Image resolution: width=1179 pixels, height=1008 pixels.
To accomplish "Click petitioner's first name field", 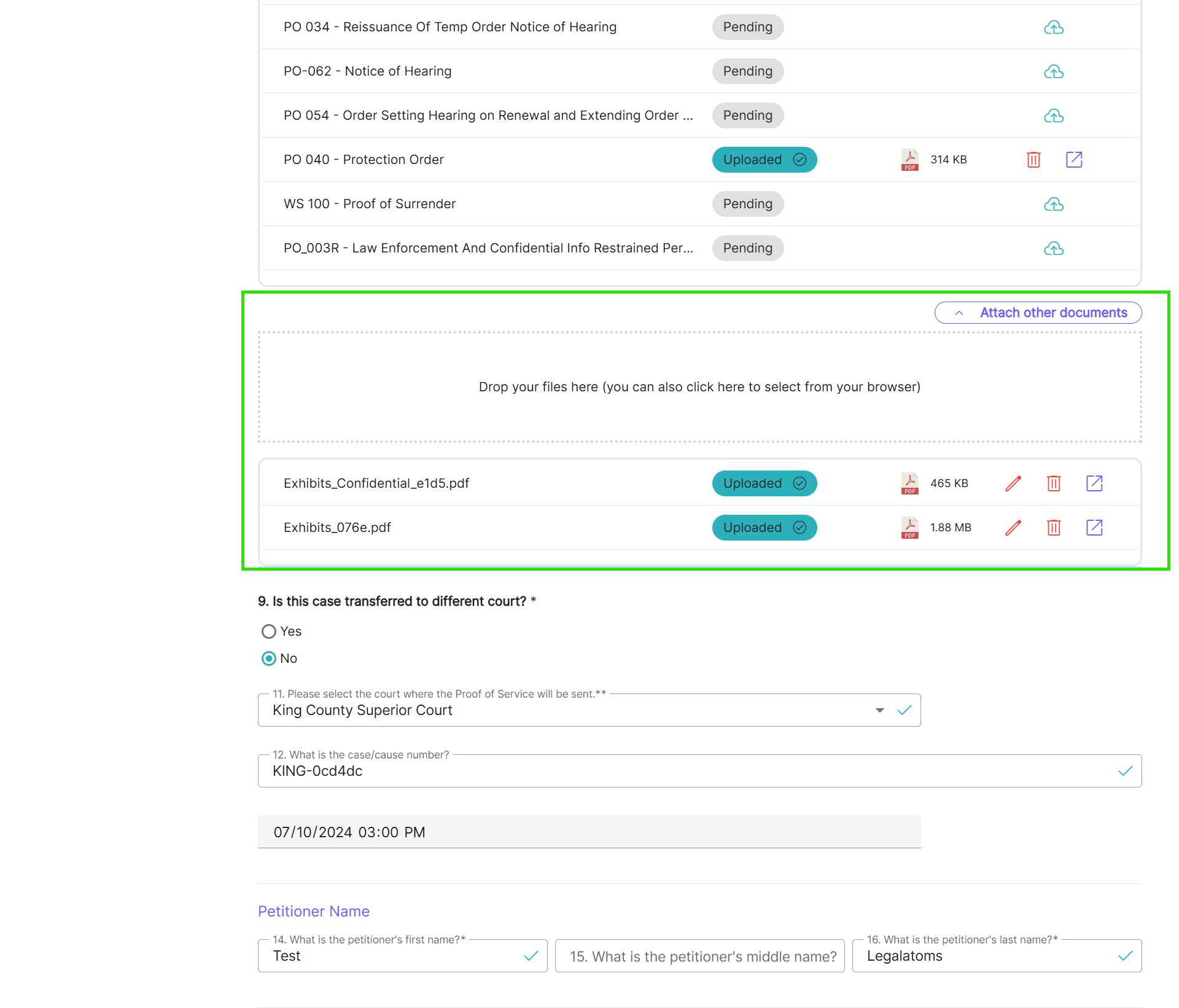I will pyautogui.click(x=403, y=956).
